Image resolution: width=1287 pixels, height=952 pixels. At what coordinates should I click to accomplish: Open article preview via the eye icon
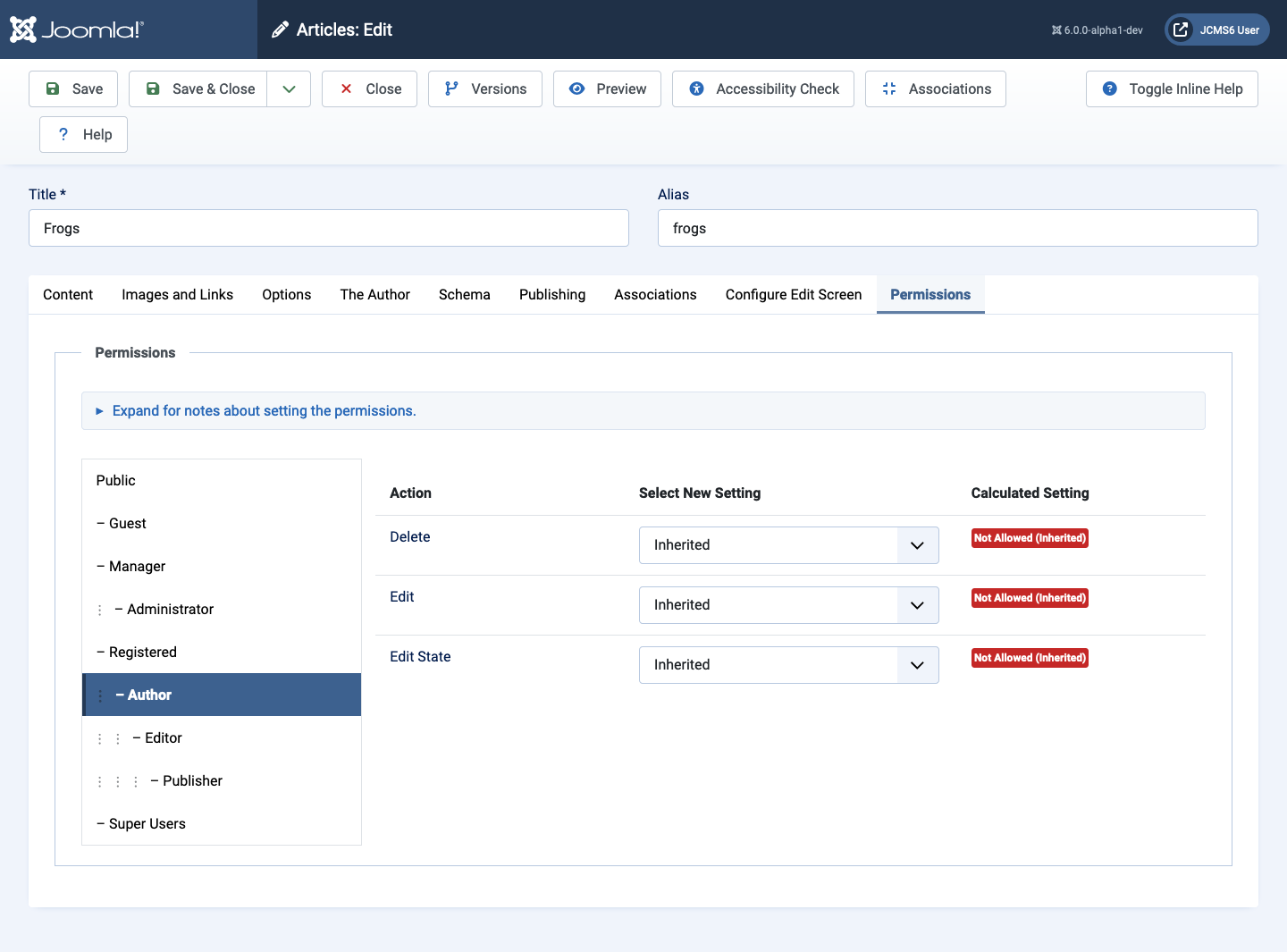coord(607,88)
